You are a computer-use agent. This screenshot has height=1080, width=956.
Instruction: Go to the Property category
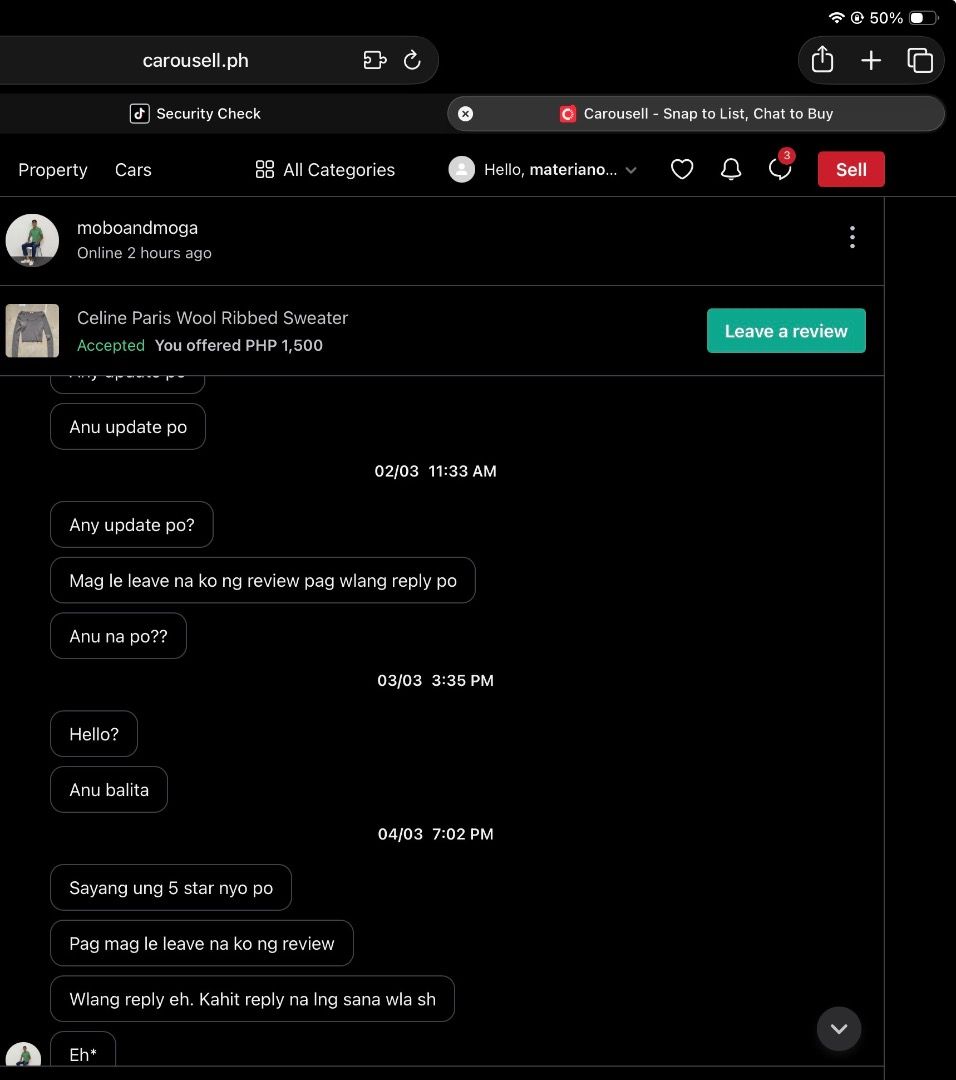coord(53,170)
